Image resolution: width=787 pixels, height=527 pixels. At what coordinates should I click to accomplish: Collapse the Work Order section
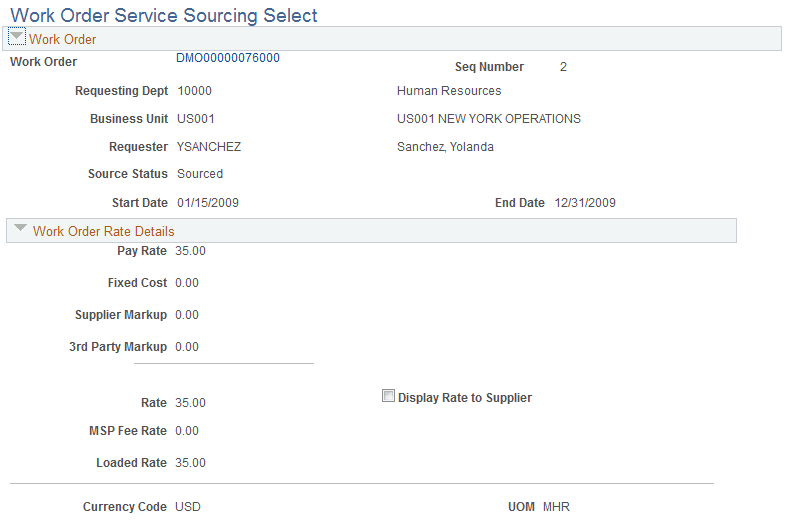17,37
